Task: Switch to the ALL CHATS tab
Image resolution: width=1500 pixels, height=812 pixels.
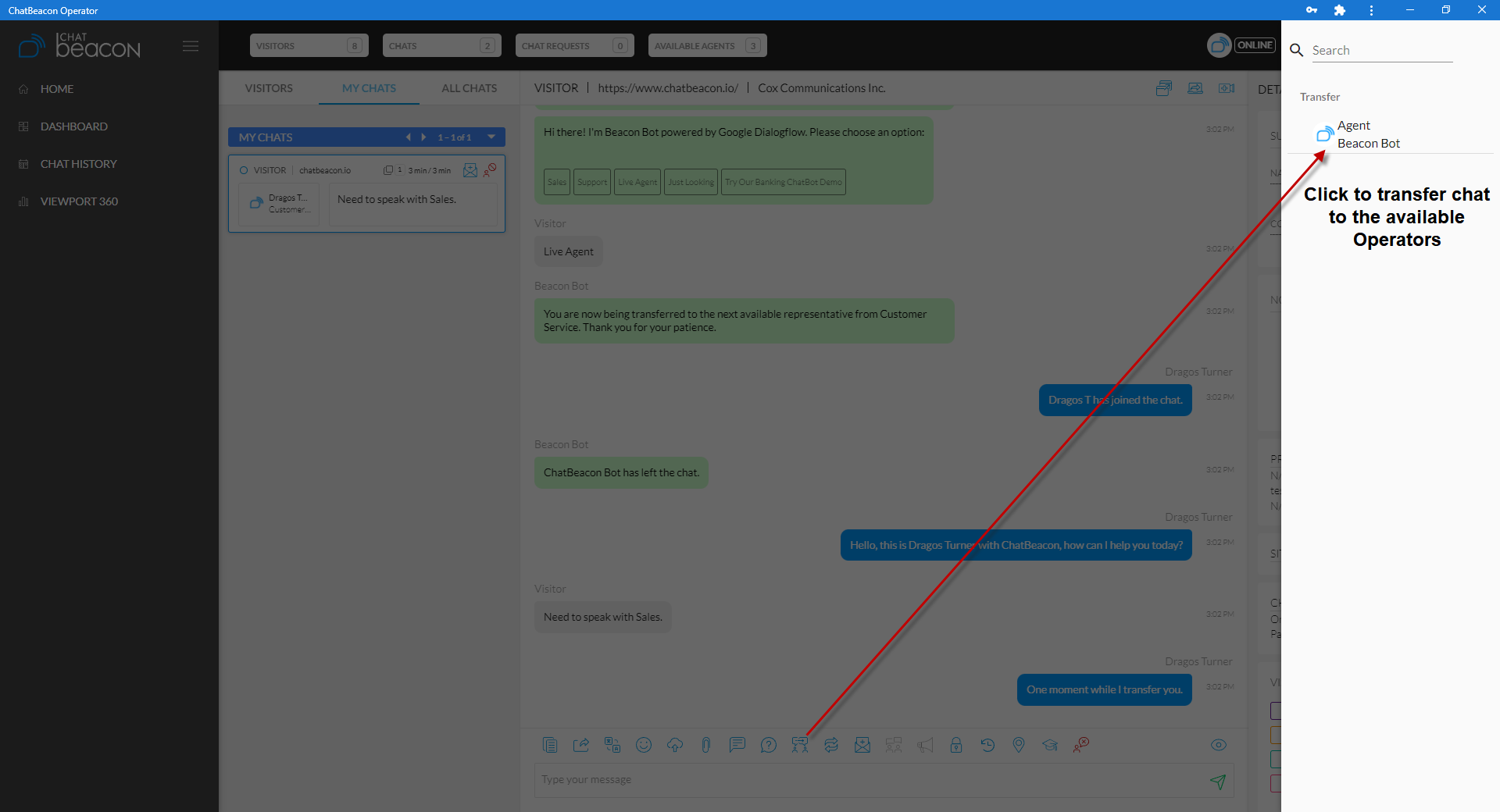Action: (x=470, y=88)
